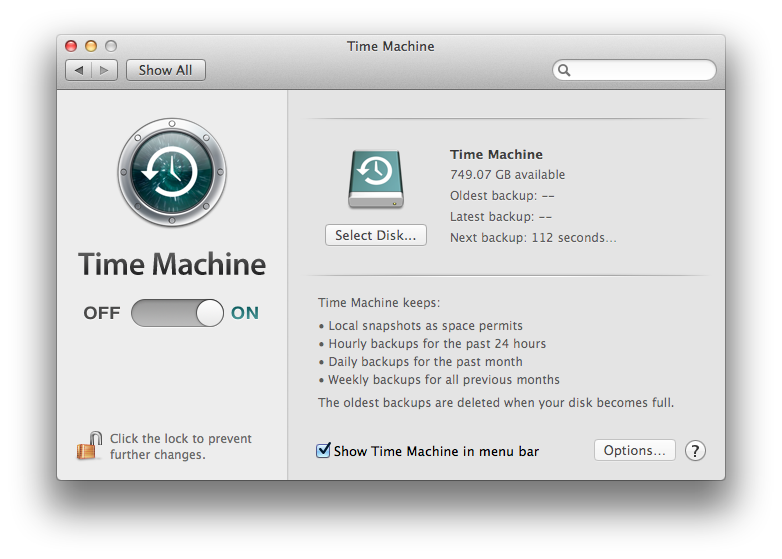The image size is (782, 559).
Task: Click the '749.07 GB available' text
Action: [x=507, y=175]
